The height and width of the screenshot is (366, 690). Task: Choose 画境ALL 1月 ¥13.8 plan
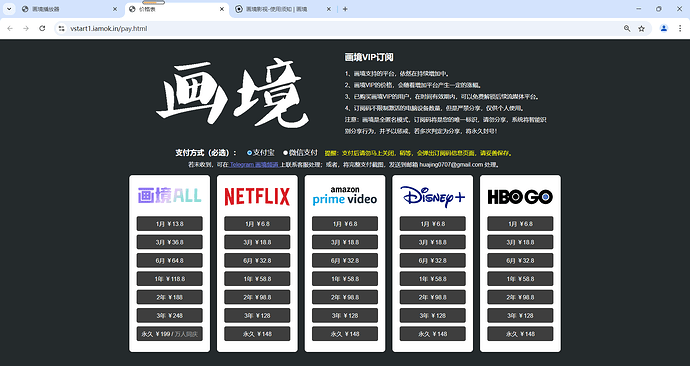pos(169,224)
